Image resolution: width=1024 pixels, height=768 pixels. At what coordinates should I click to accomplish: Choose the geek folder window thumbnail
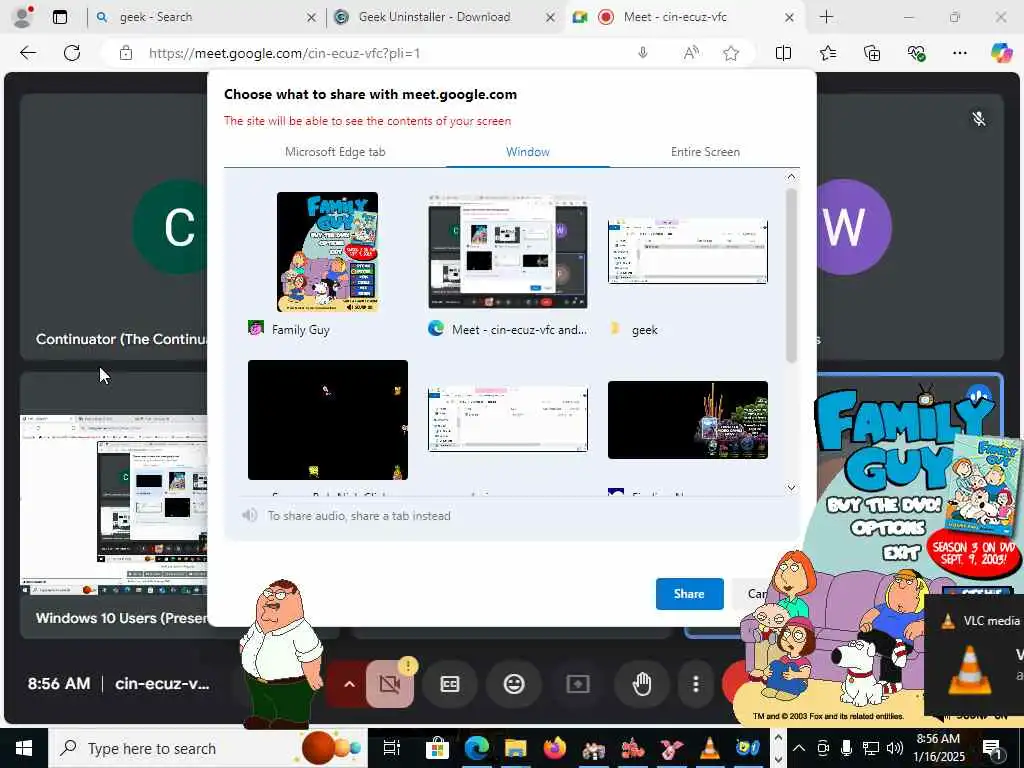(688, 251)
